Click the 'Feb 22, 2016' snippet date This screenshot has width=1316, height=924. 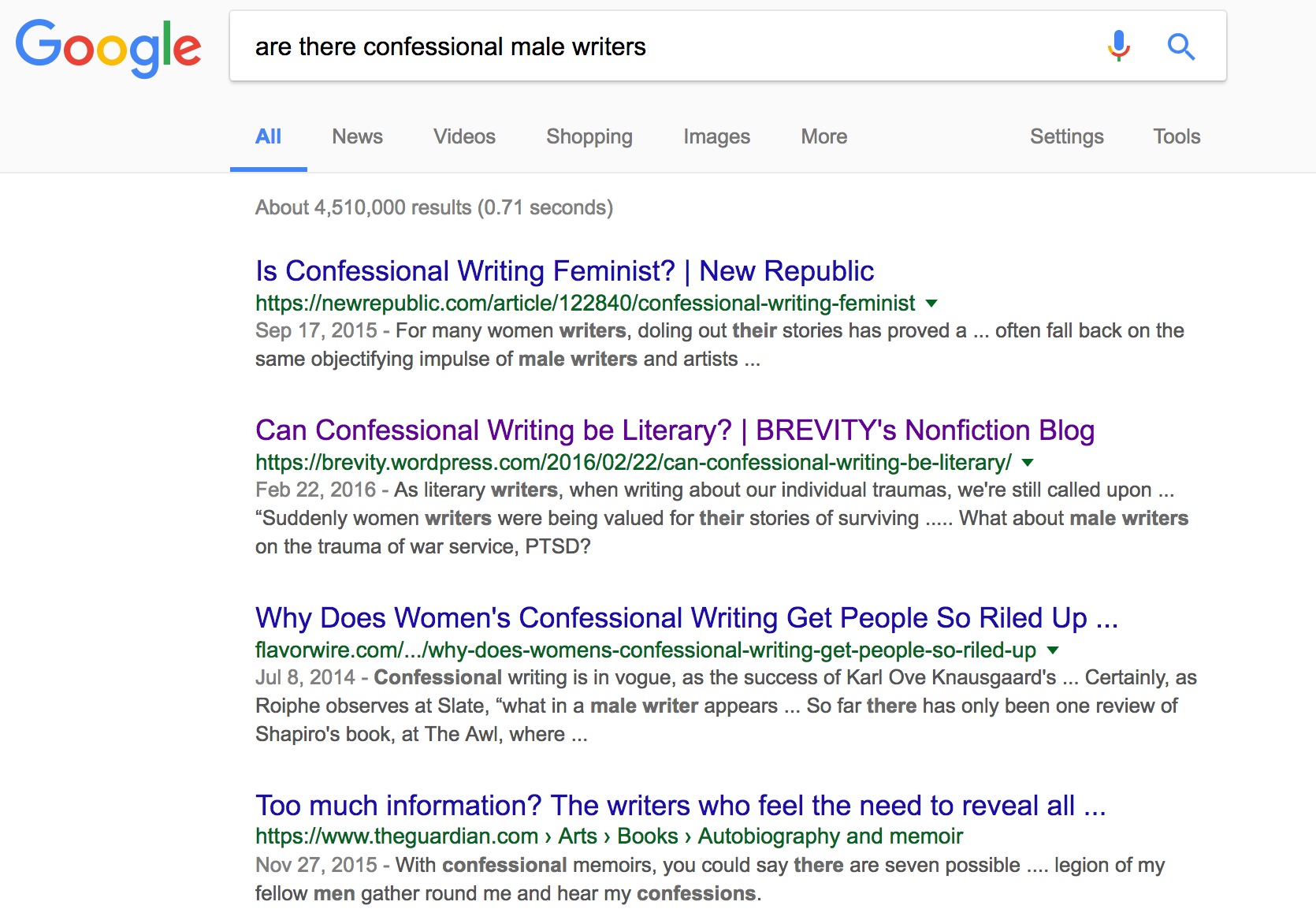pyautogui.click(x=315, y=490)
